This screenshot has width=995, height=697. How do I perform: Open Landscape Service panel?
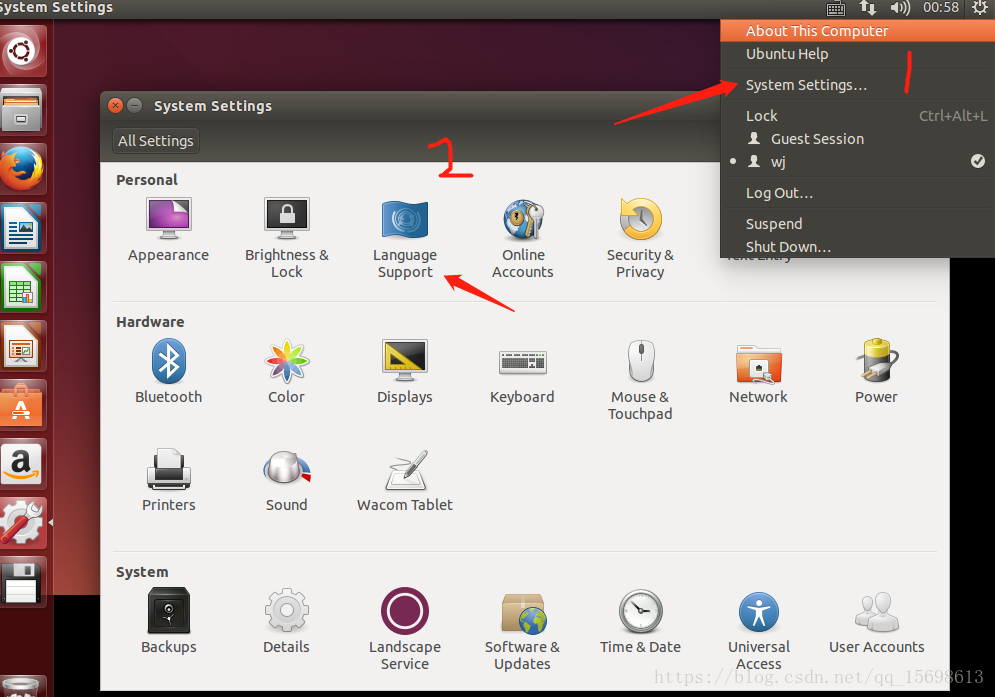pyautogui.click(x=405, y=628)
